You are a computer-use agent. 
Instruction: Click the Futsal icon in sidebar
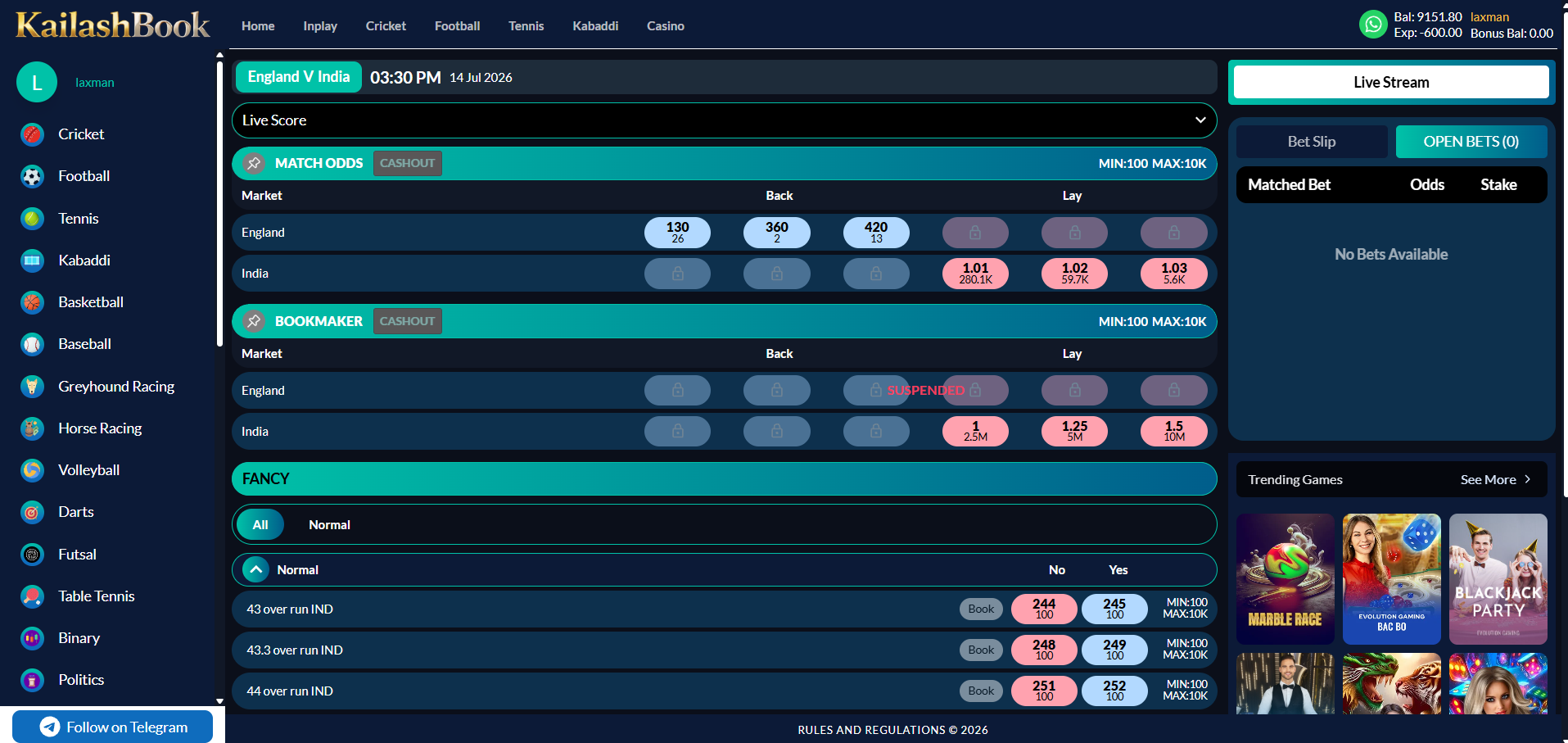tap(32, 555)
